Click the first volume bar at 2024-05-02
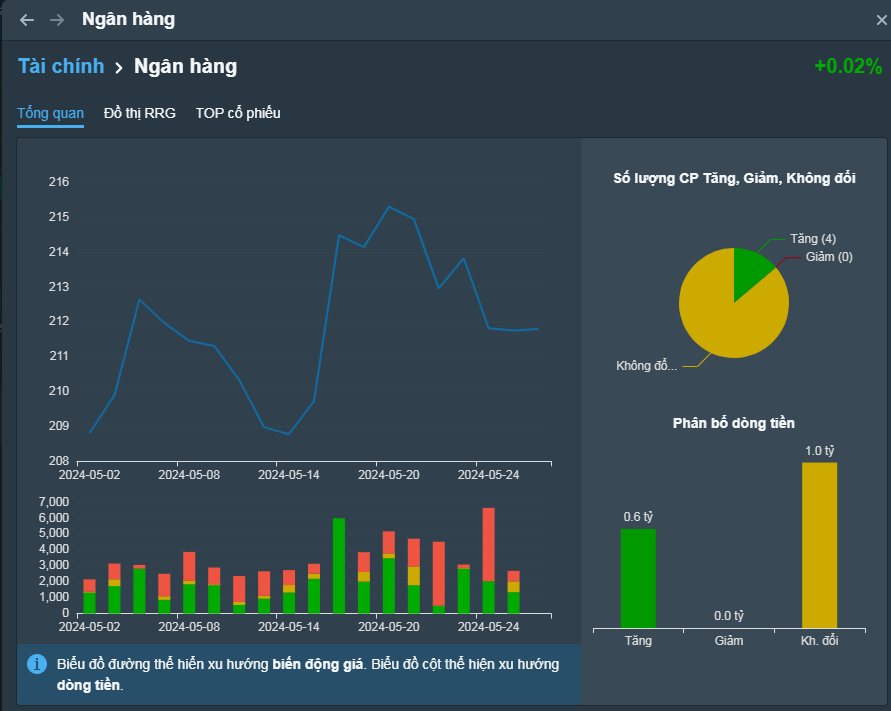Image resolution: width=891 pixels, height=711 pixels. coord(90,597)
